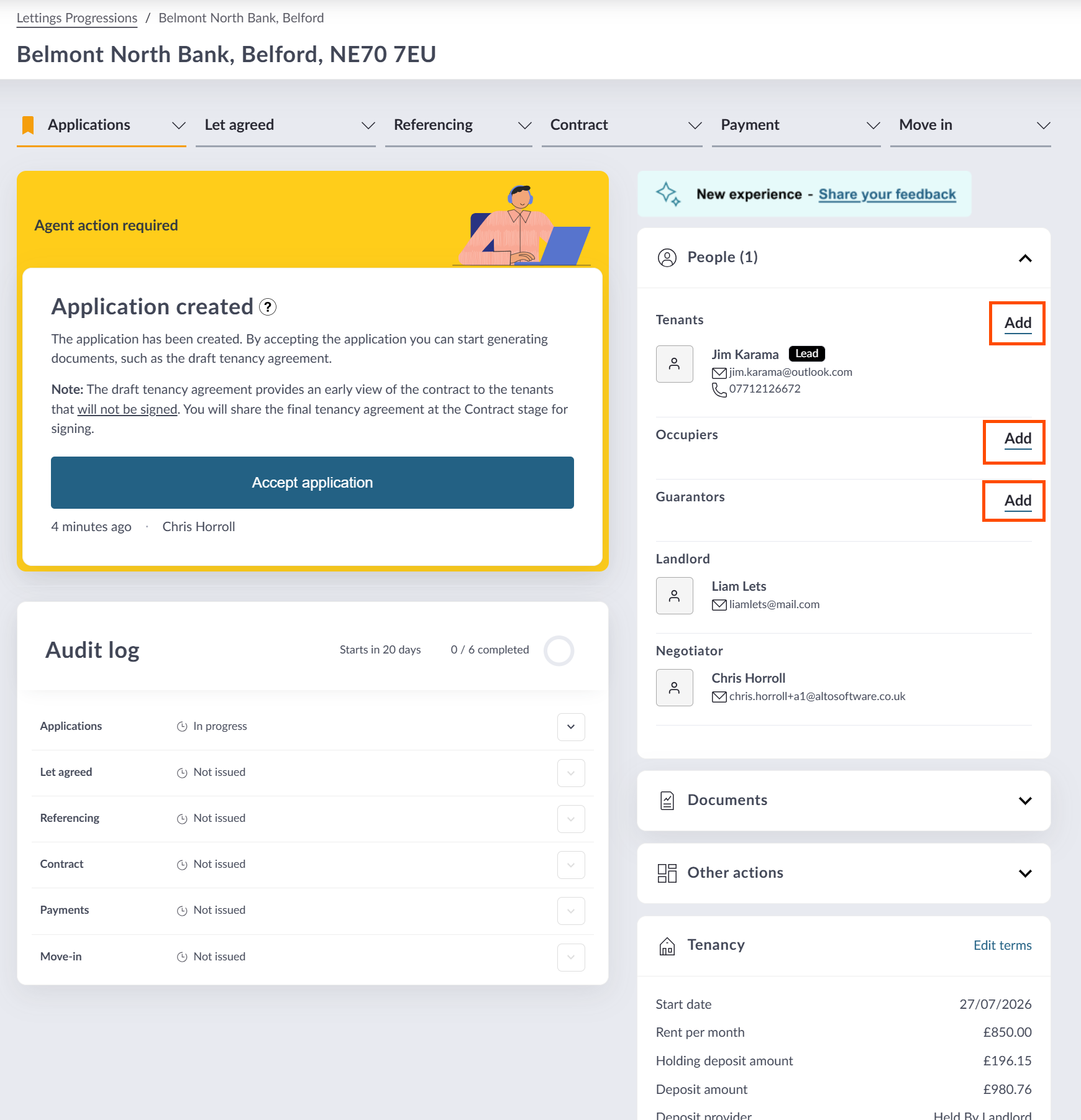Click the £980.76 deposit amount
This screenshot has height=1120, width=1081.
point(1007,1090)
